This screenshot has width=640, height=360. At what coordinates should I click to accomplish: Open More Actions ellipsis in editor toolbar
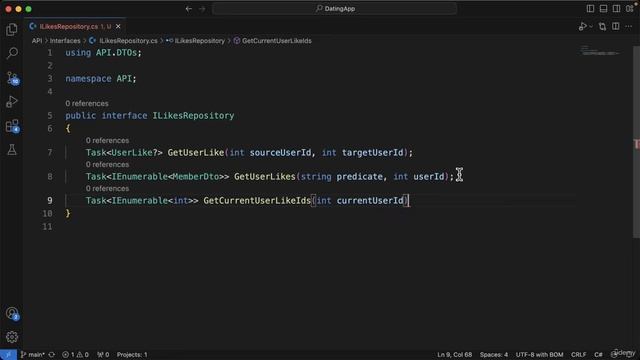pyautogui.click(x=629, y=27)
